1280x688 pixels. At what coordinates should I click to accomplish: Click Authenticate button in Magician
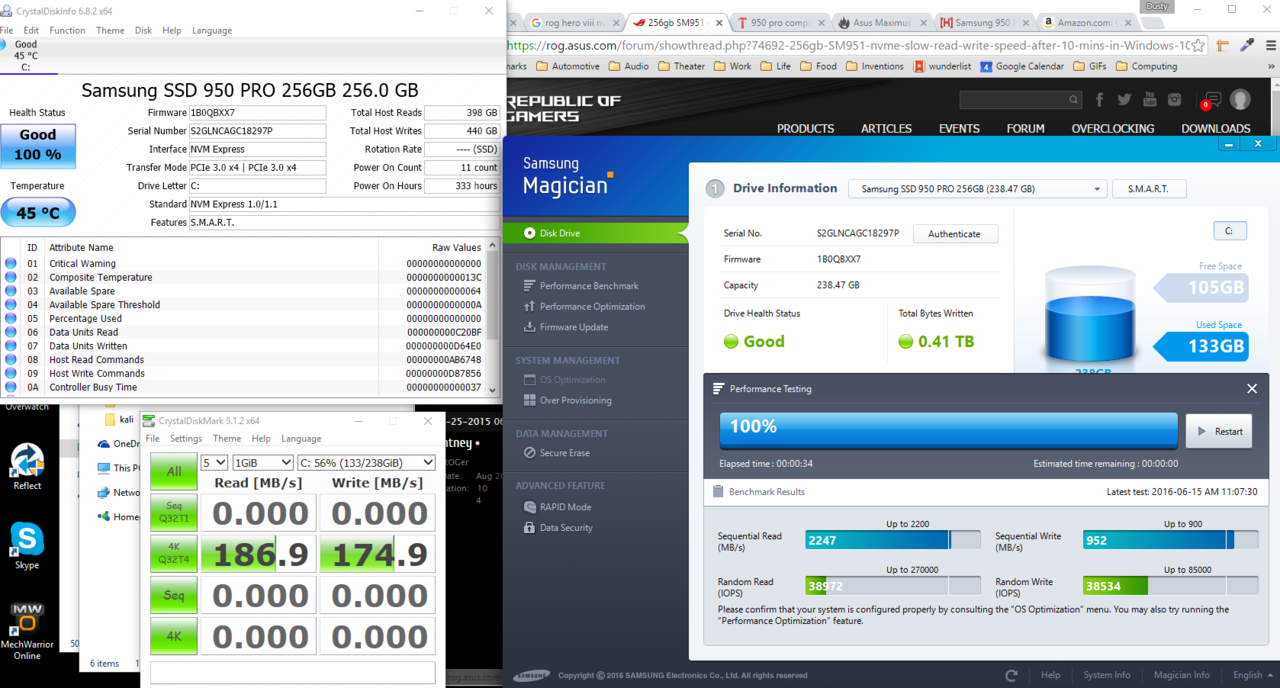click(x=955, y=234)
